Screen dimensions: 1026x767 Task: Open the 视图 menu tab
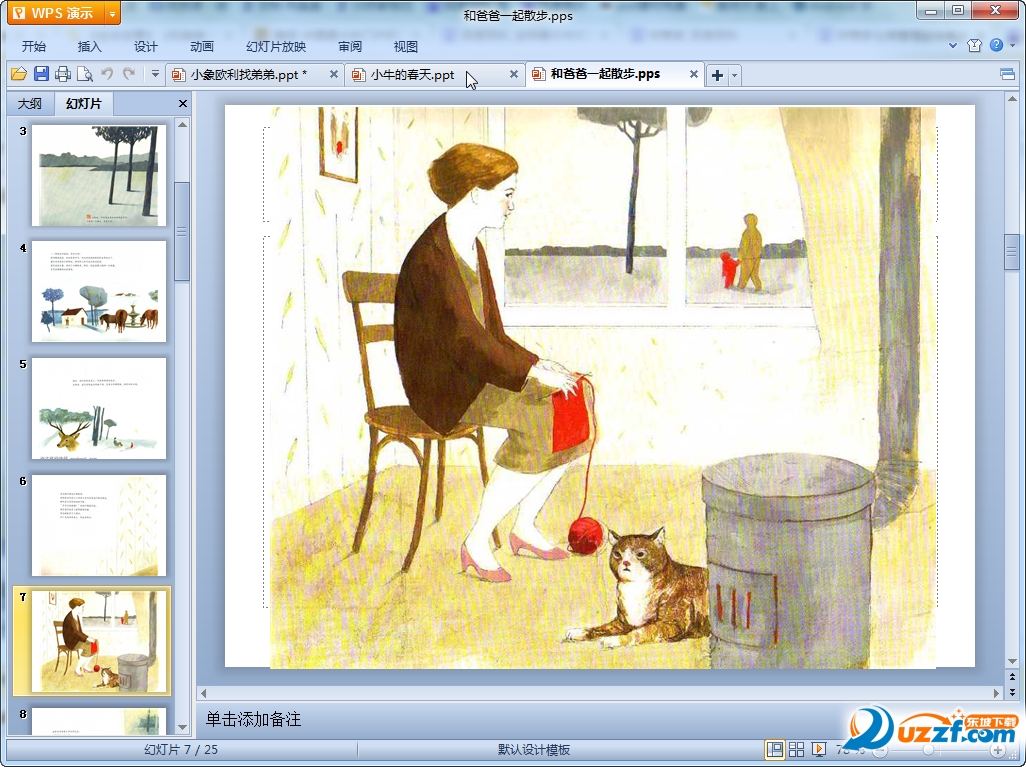[x=406, y=46]
